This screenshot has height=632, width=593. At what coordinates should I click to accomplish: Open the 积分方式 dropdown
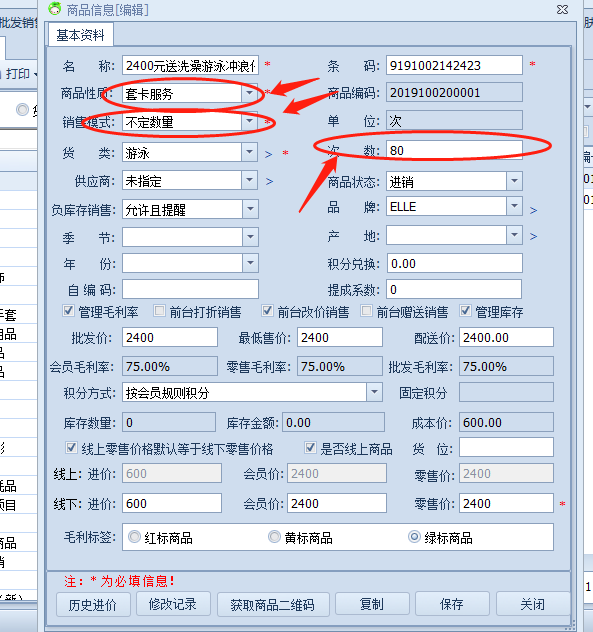374,392
